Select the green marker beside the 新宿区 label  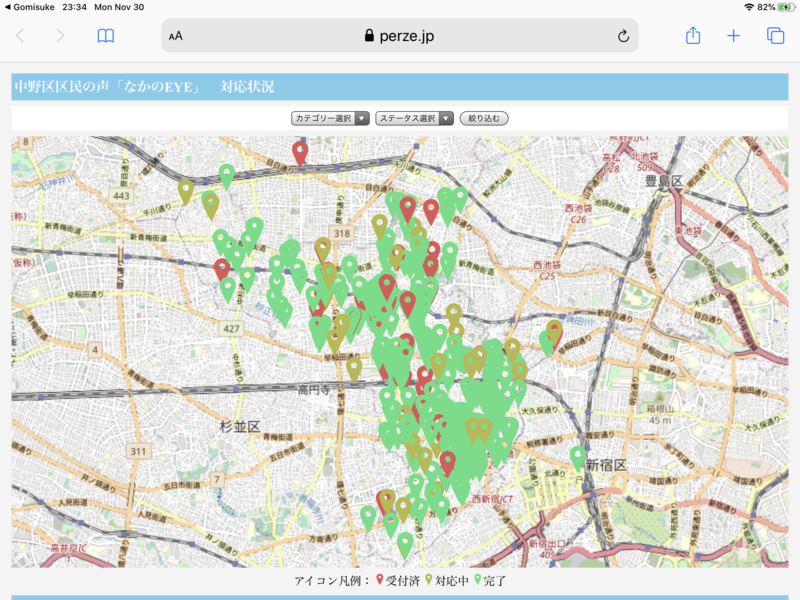pos(578,457)
